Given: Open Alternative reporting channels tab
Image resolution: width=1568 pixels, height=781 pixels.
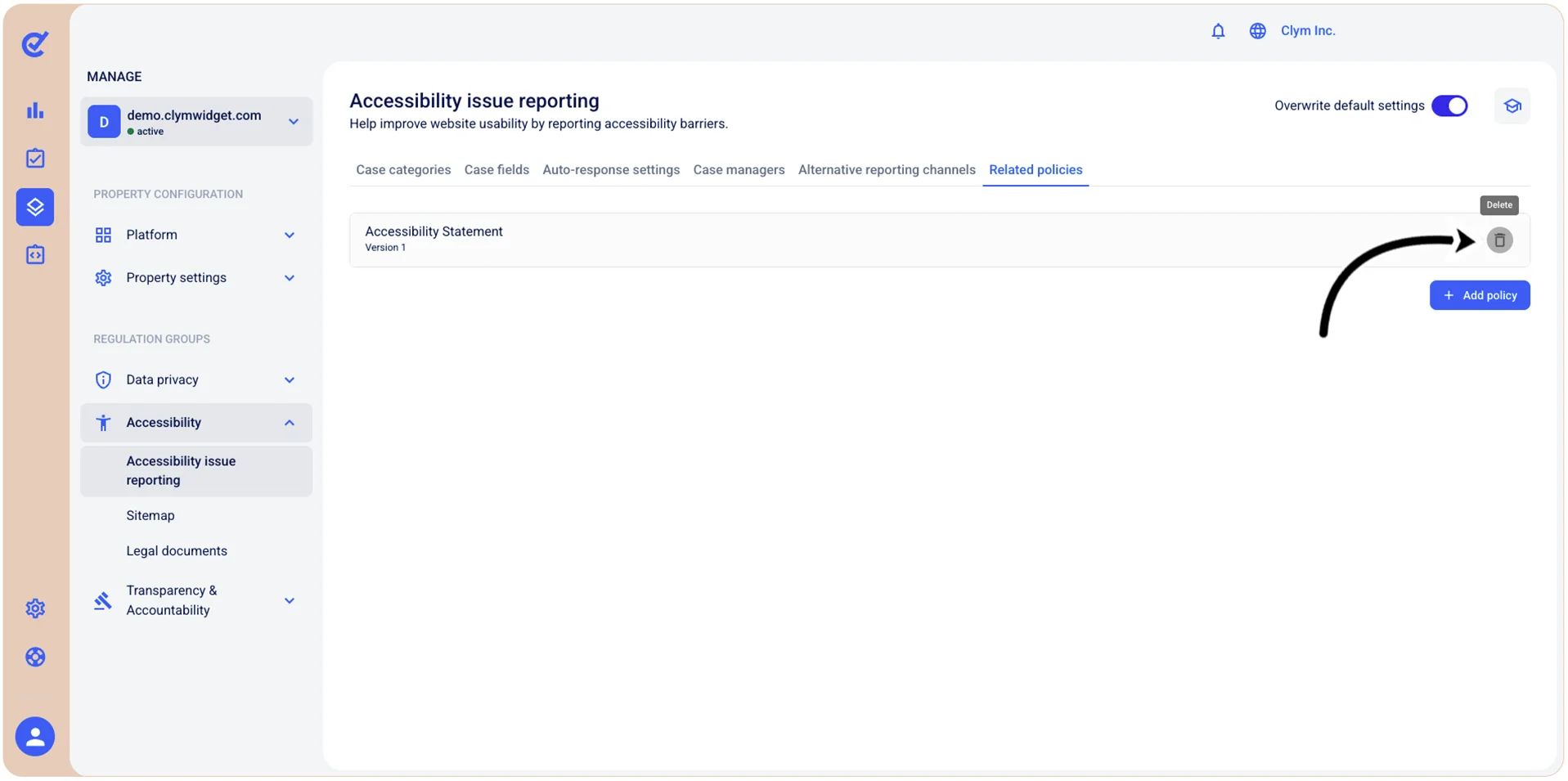Looking at the screenshot, I should point(887,170).
